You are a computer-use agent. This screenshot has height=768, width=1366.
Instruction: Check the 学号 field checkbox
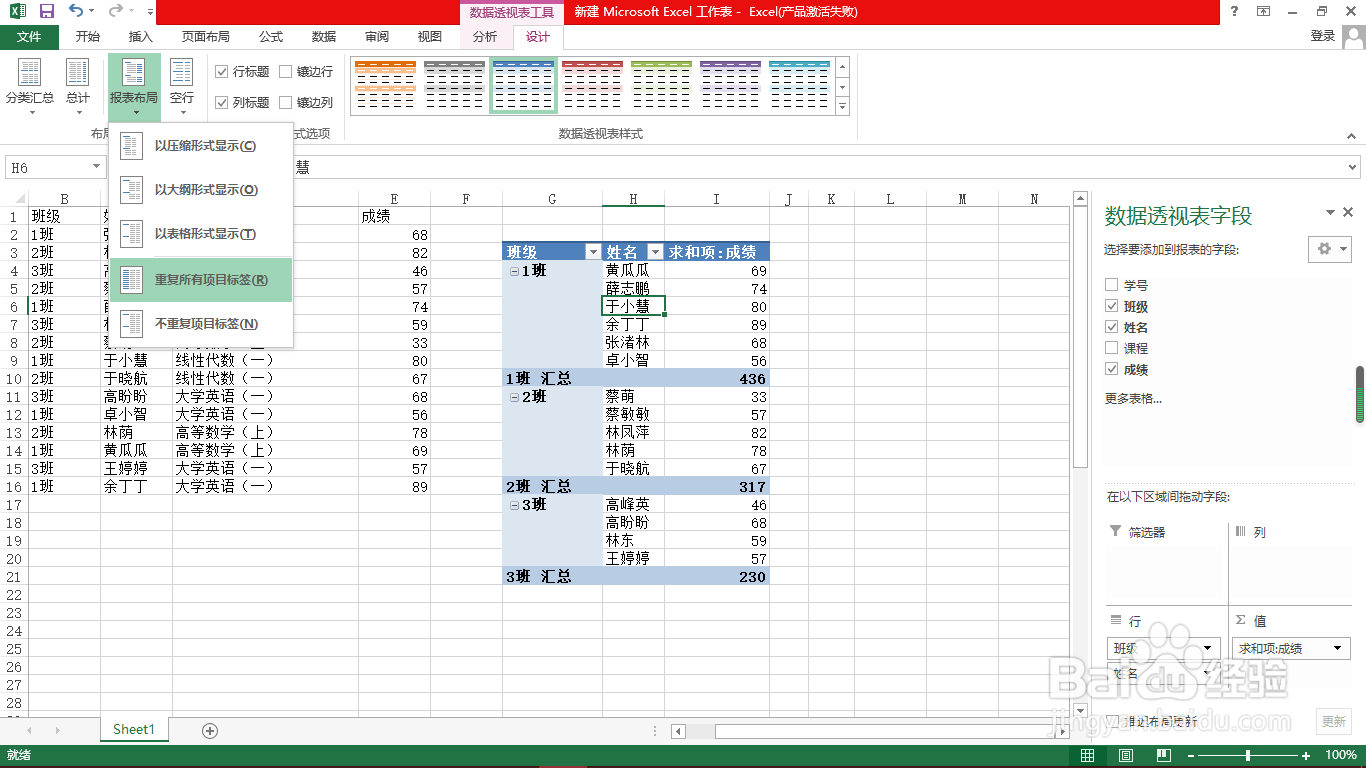coord(1112,285)
